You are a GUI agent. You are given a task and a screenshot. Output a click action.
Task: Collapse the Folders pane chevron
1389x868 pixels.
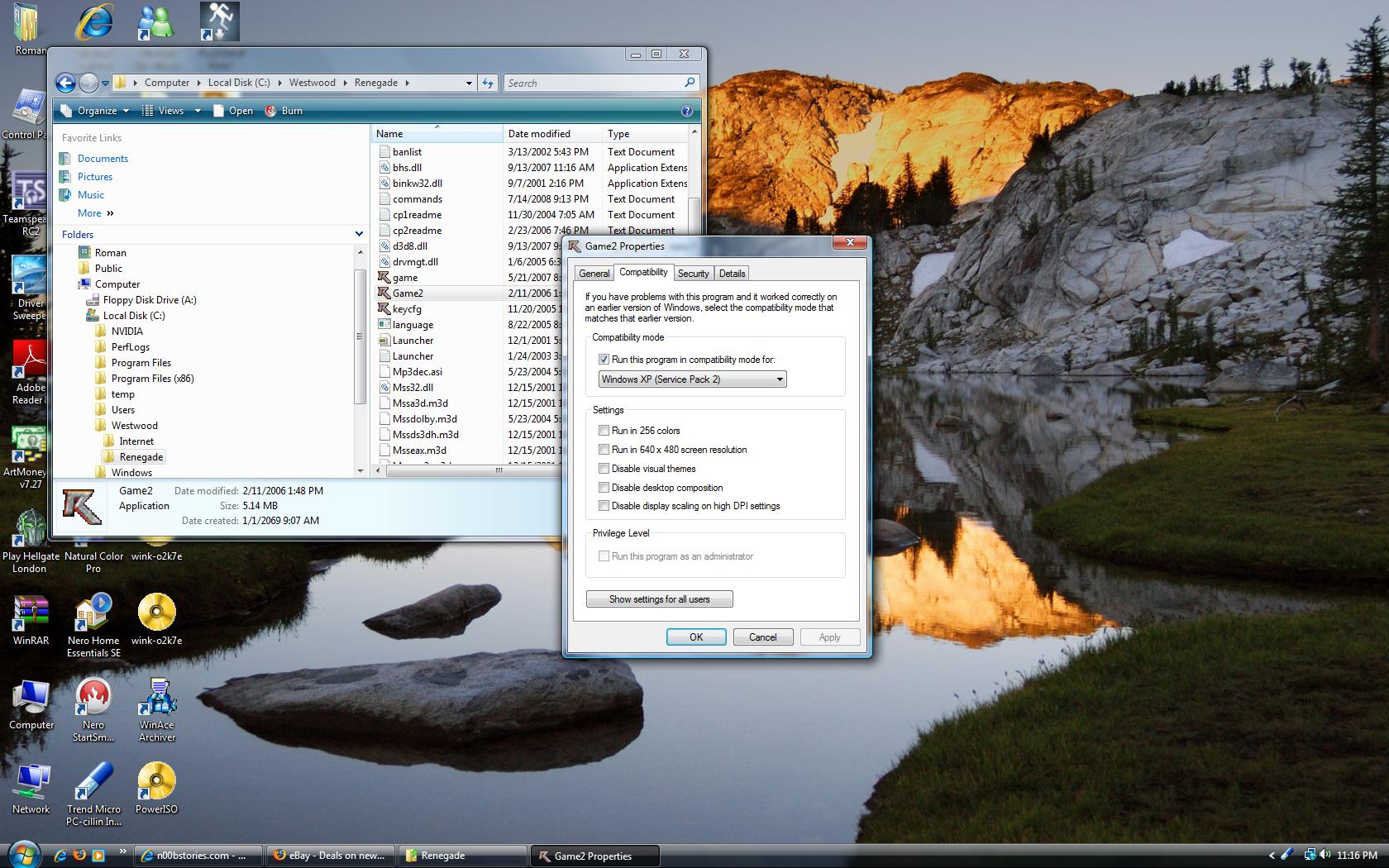[359, 235]
